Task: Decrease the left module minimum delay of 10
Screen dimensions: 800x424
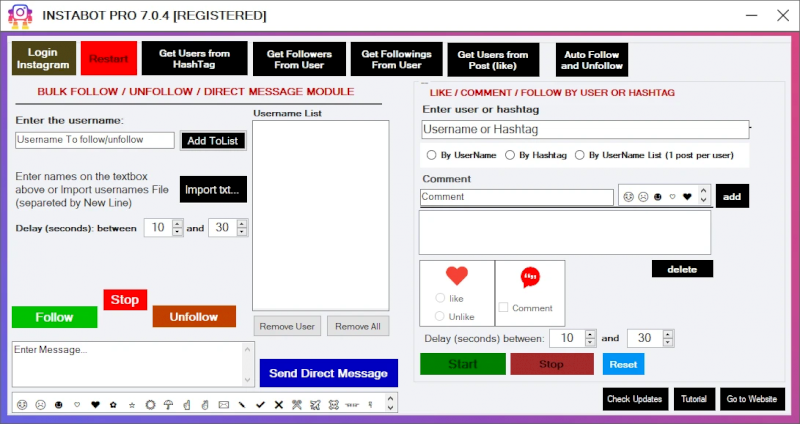Action: pyautogui.click(x=178, y=232)
